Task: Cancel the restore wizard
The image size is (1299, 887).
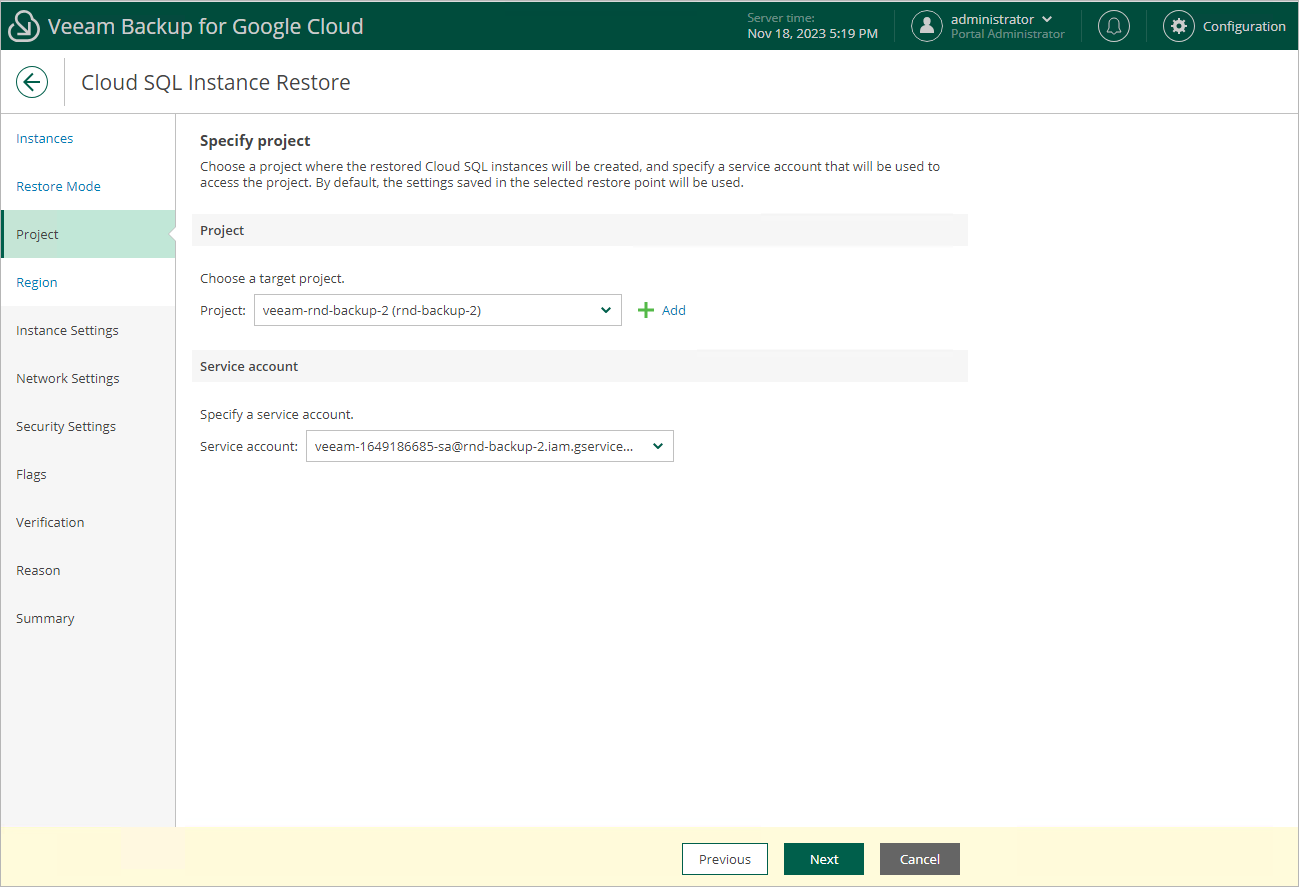Action: tap(920, 859)
